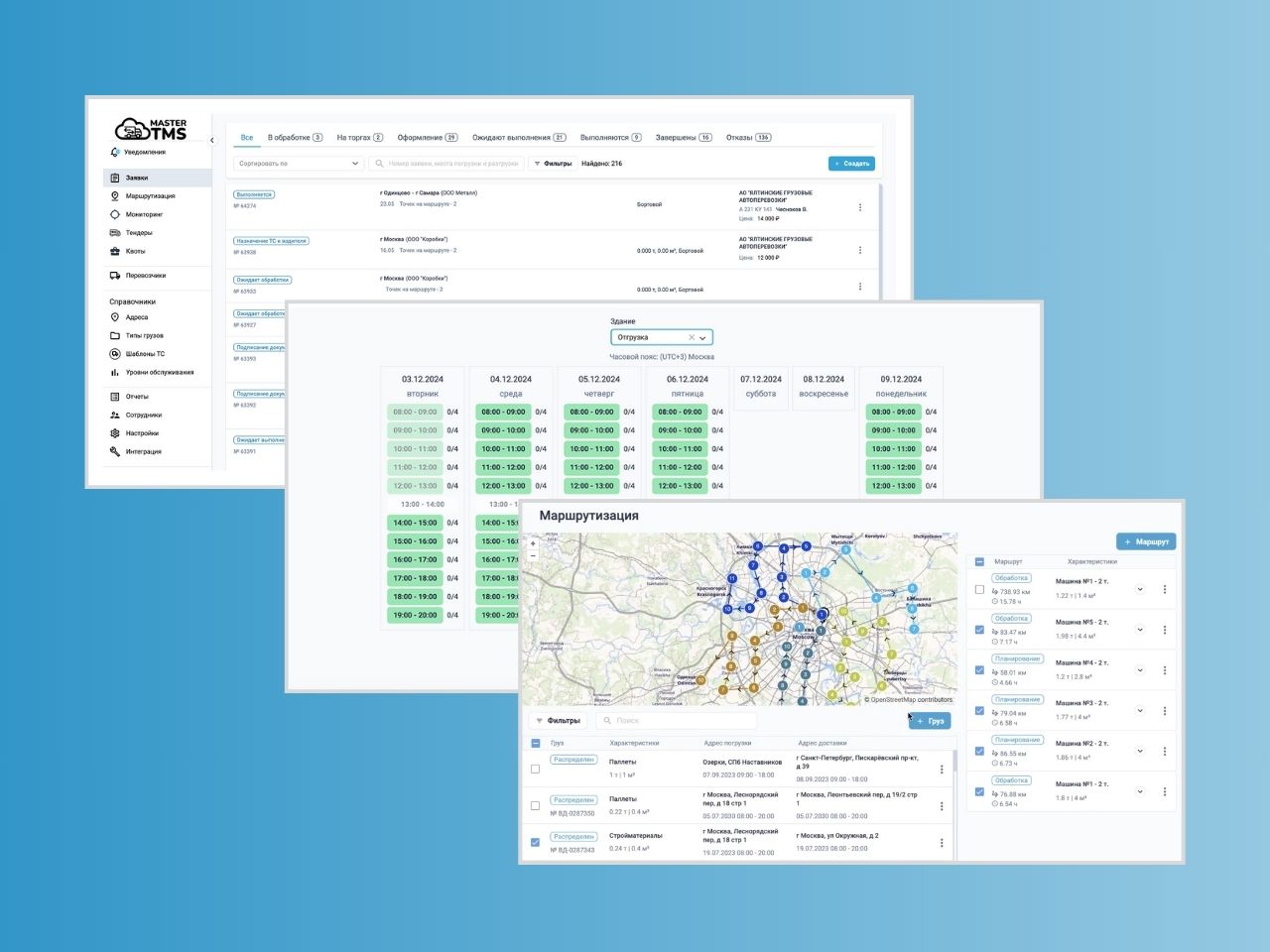
Task: Open Уведомления bell icon in sidebar
Action: tap(115, 152)
